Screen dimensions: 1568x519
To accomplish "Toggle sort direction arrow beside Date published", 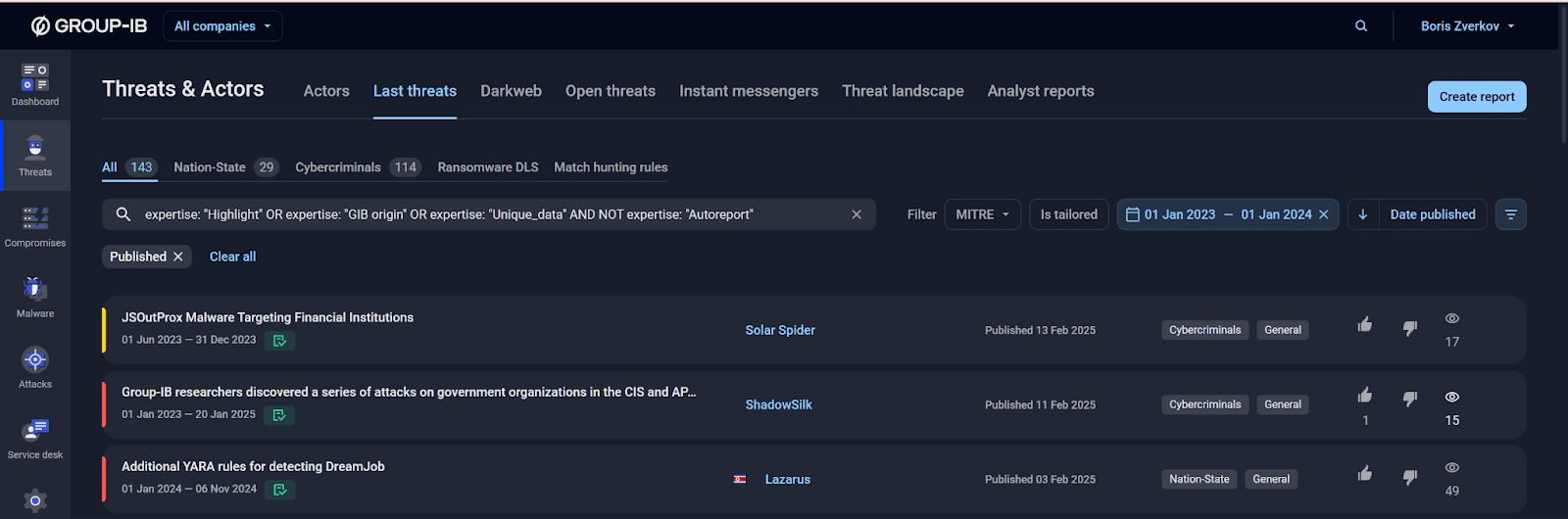I will (1362, 214).
